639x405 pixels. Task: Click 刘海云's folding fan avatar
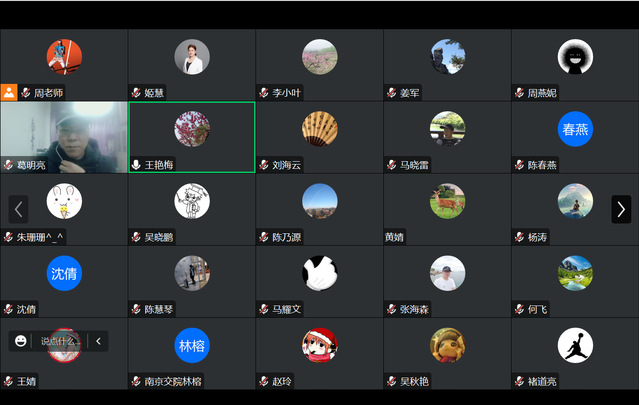pos(319,129)
